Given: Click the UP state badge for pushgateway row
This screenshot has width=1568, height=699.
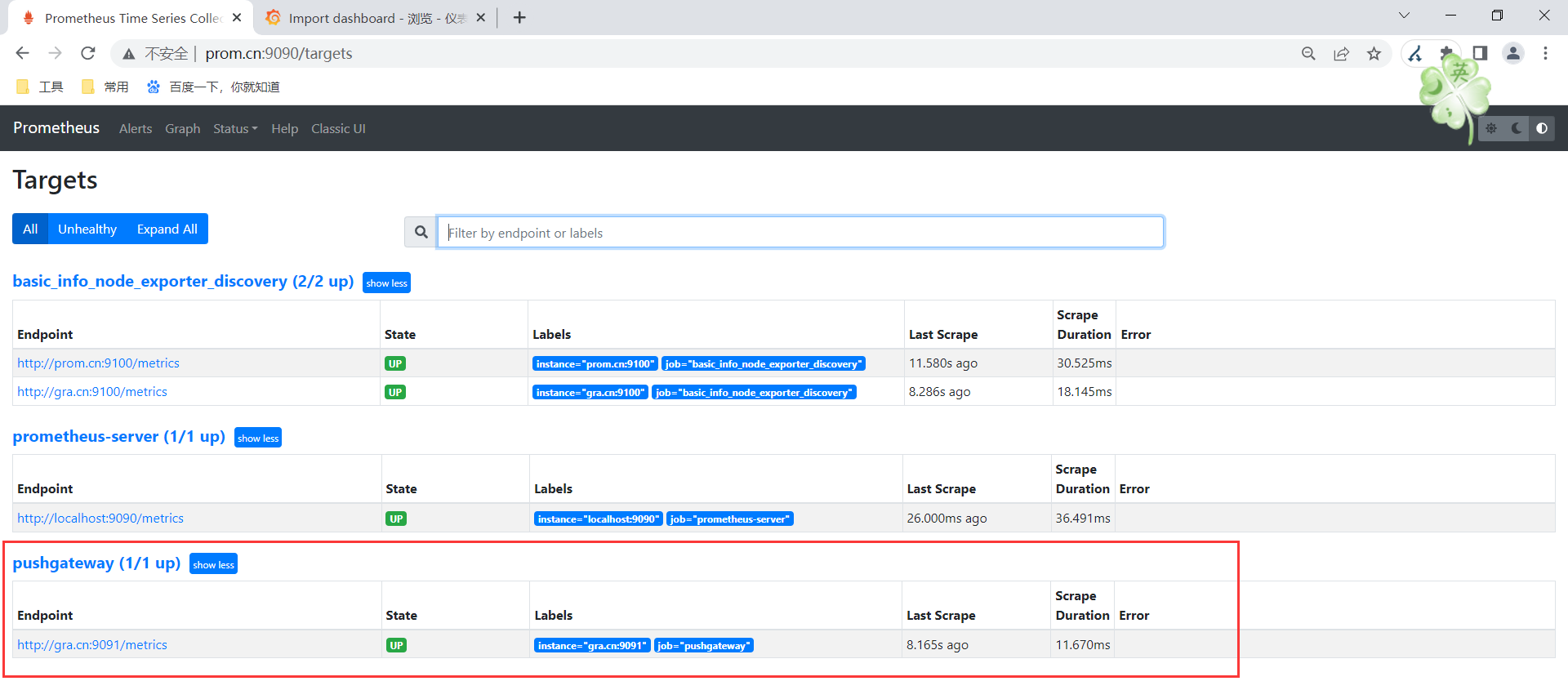Looking at the screenshot, I should (396, 645).
